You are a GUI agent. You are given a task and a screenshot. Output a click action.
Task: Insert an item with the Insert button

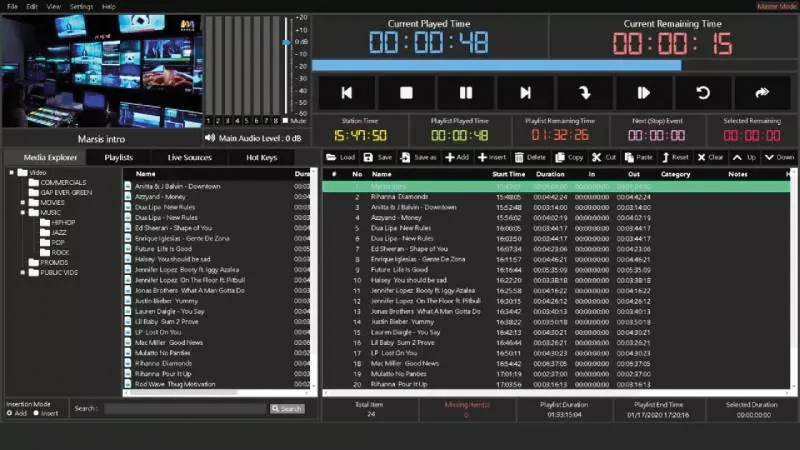click(492, 158)
